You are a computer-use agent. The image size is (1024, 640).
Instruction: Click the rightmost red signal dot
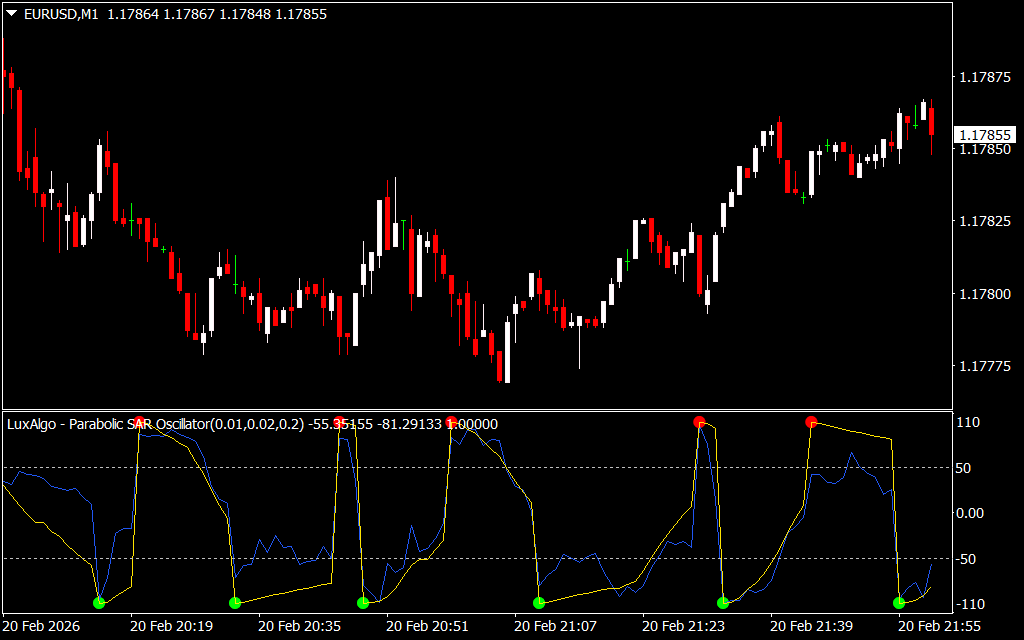(811, 422)
